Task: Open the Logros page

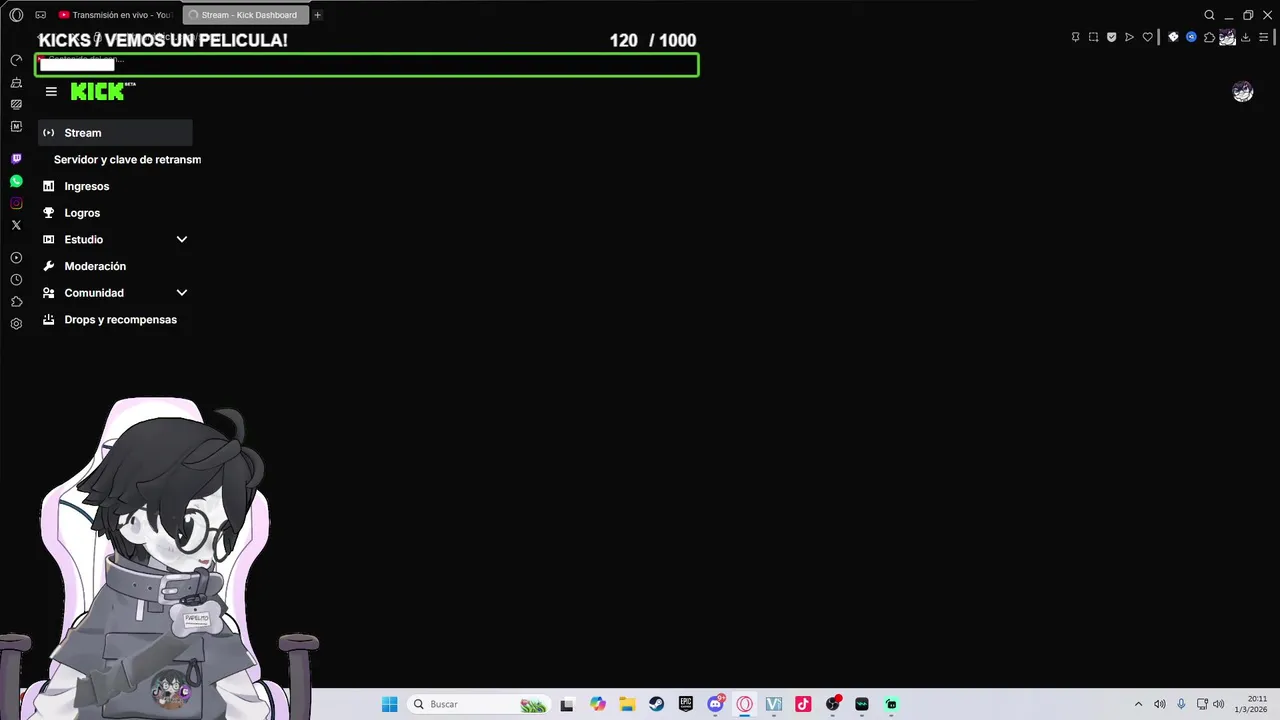Action: tap(82, 213)
